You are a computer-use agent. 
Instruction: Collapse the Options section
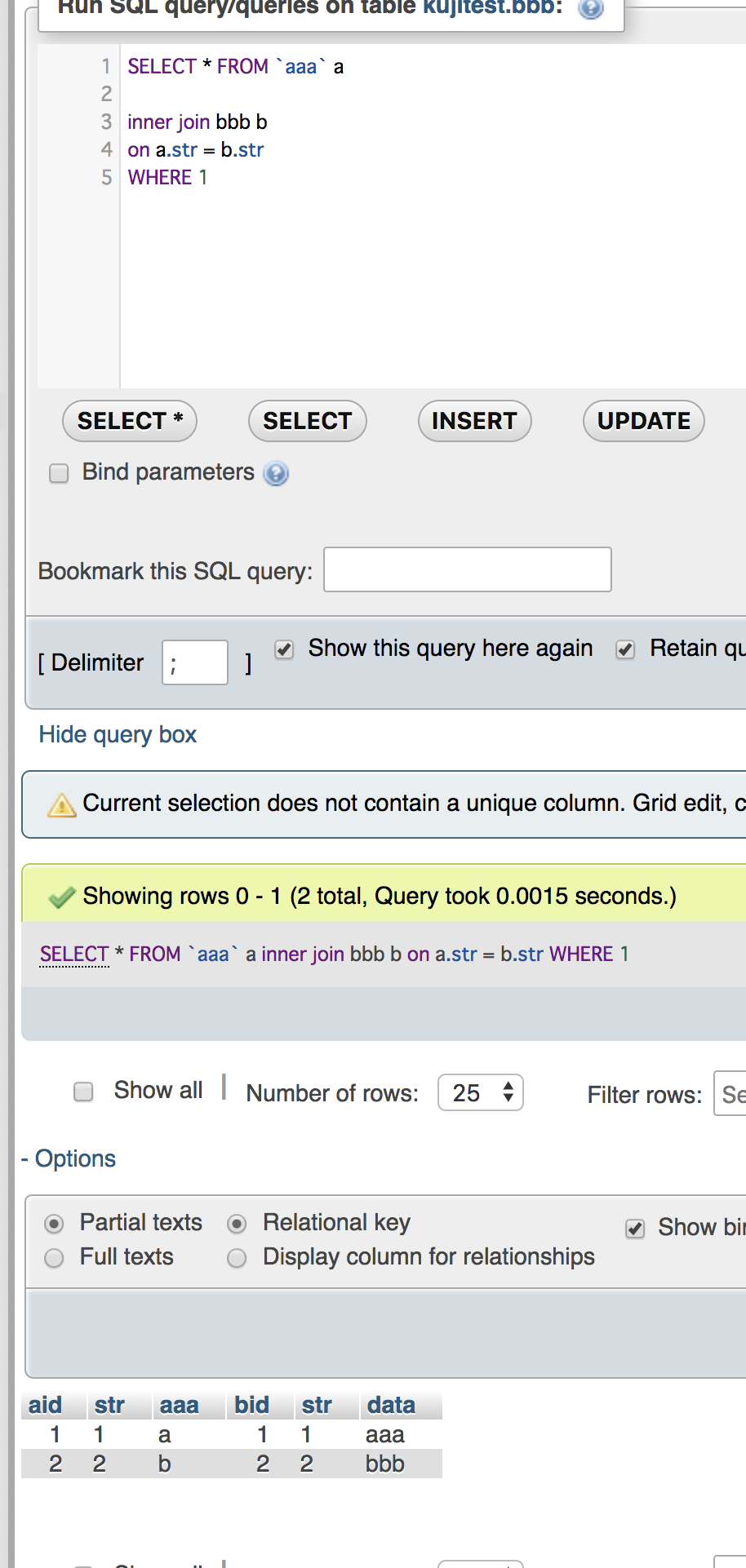click(69, 1158)
